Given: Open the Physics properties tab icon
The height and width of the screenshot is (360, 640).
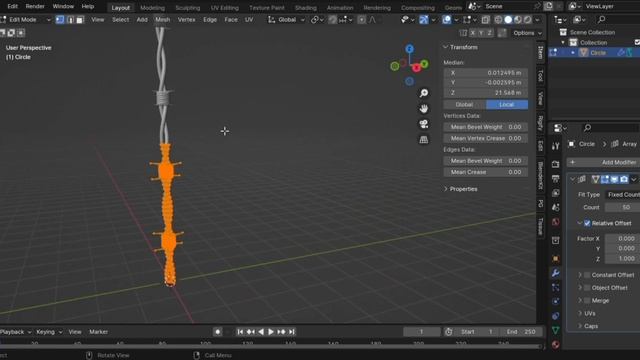Looking at the screenshot, I should click(556, 302).
